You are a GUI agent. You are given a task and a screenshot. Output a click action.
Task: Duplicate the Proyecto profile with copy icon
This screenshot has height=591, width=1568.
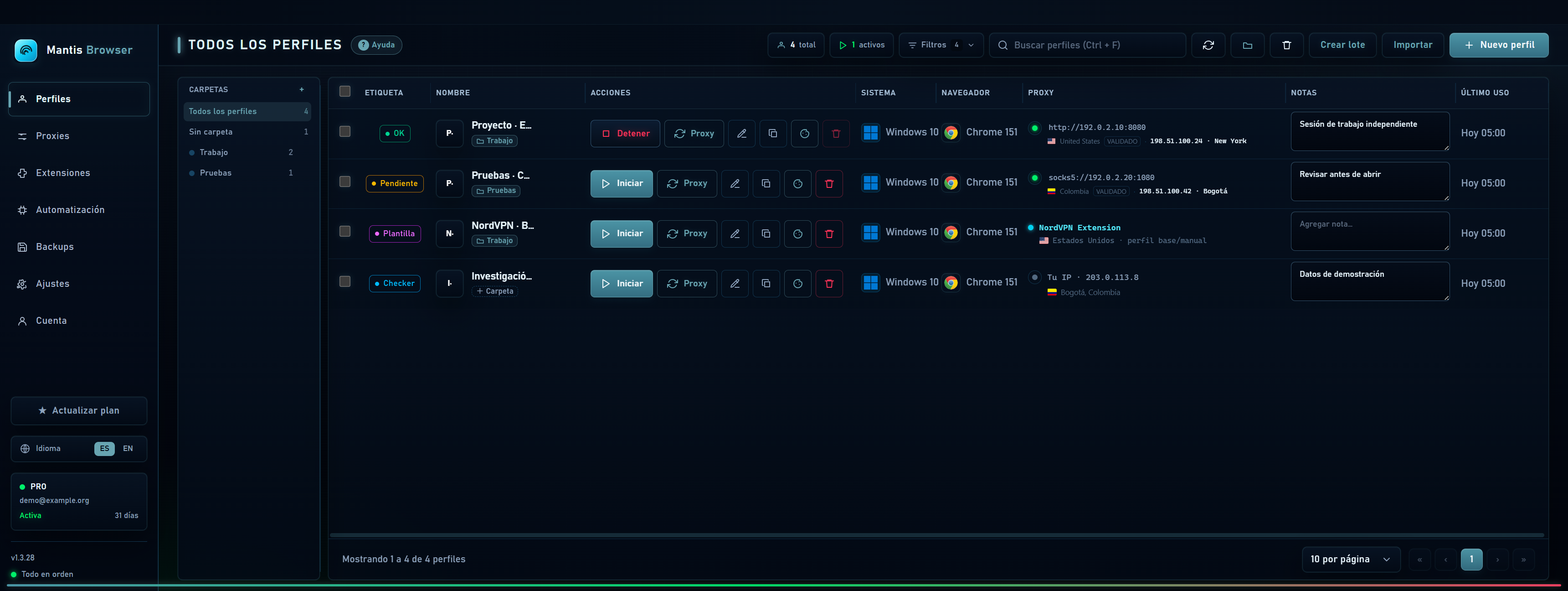click(773, 134)
